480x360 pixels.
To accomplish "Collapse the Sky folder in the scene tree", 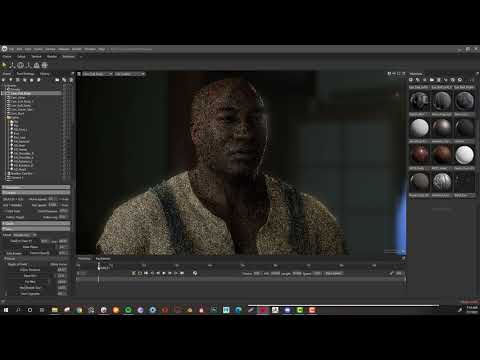I will [x=13, y=117].
